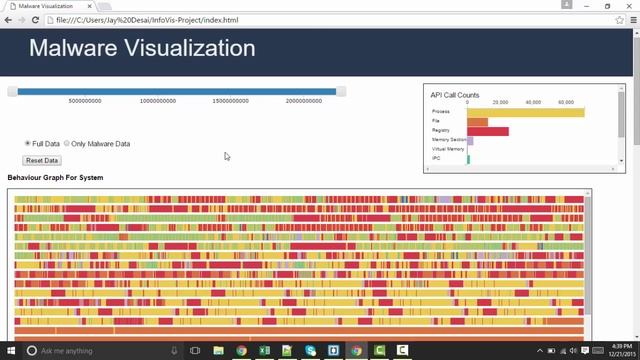Open a new browser tab
Image resolution: width=640 pixels, height=360 pixels.
(x=104, y=6)
